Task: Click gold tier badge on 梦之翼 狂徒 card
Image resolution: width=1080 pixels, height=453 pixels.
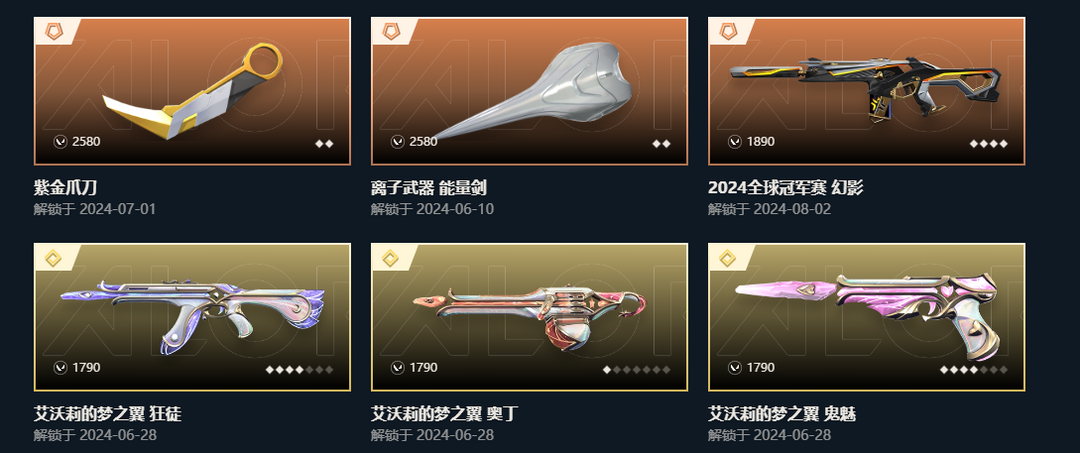Action: 53,258
